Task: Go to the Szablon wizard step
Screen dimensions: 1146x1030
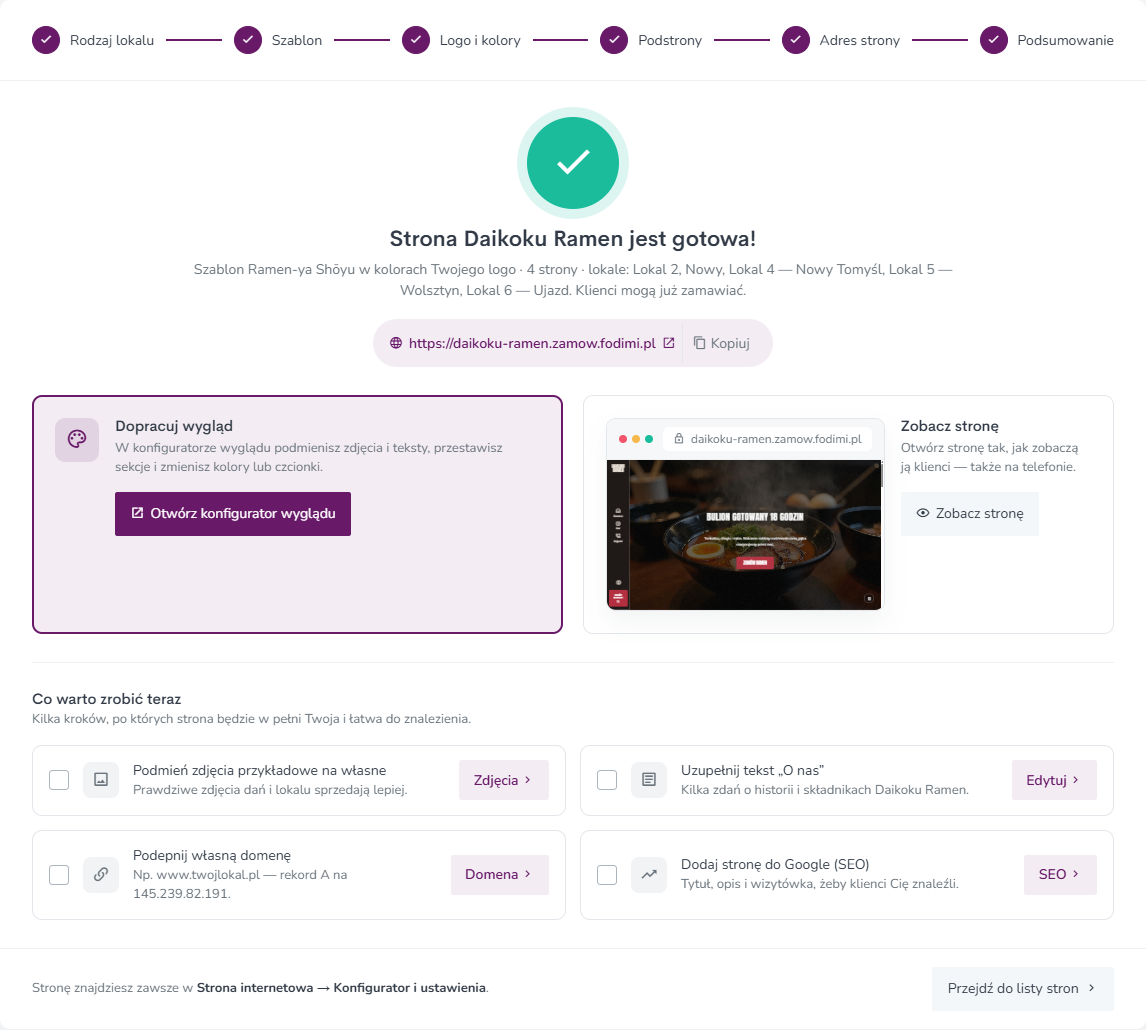Action: point(278,40)
